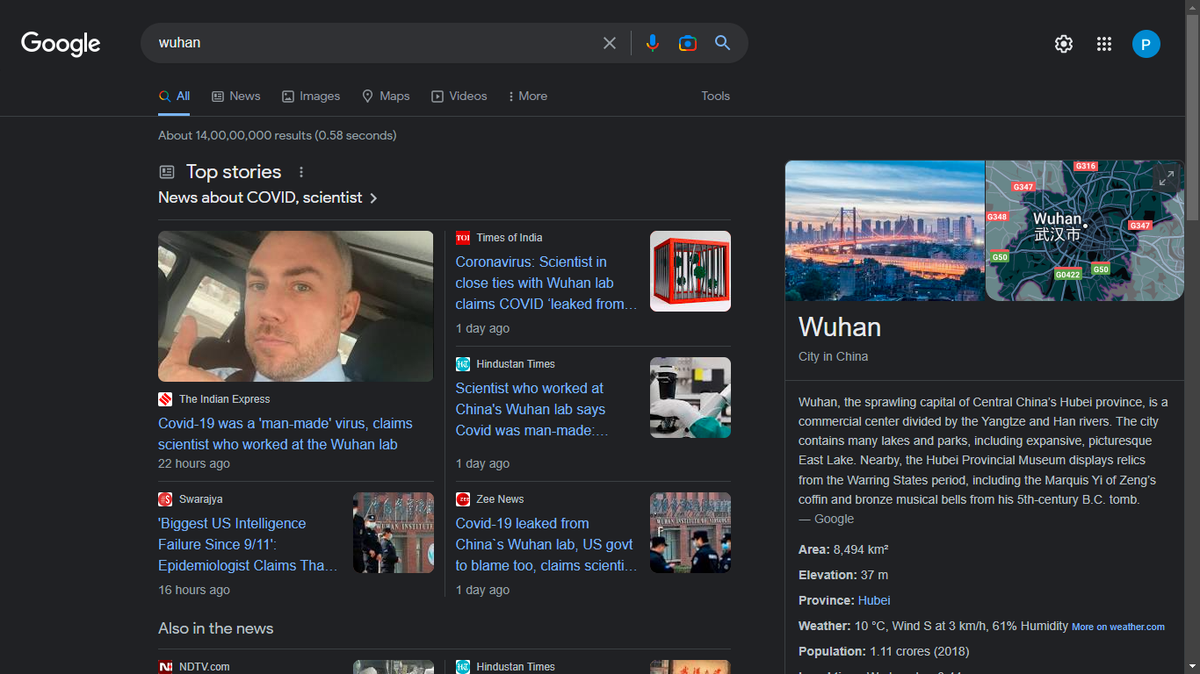The width and height of the screenshot is (1200, 674).
Task: Click NDTV.com source icon
Action: [165, 667]
